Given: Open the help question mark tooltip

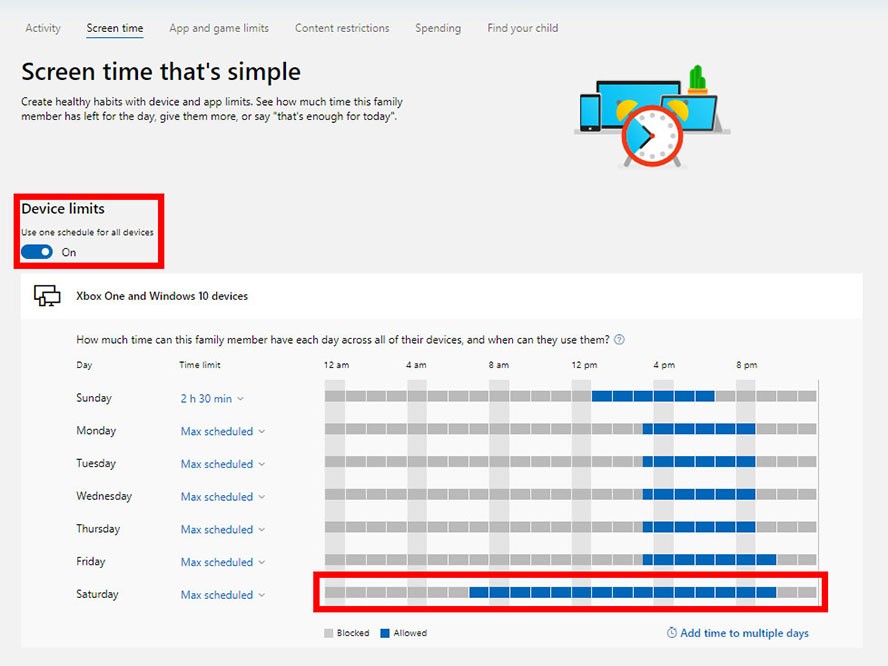Looking at the screenshot, I should (619, 340).
